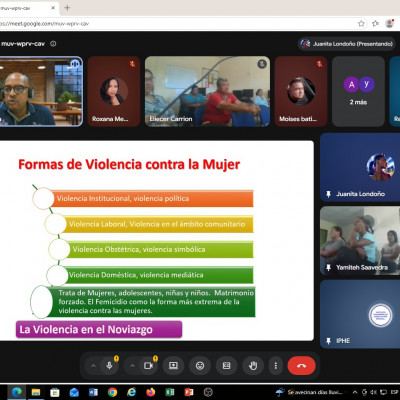The height and width of the screenshot is (400, 400).
Task: Toggle the camera on or off
Action: coord(148,366)
